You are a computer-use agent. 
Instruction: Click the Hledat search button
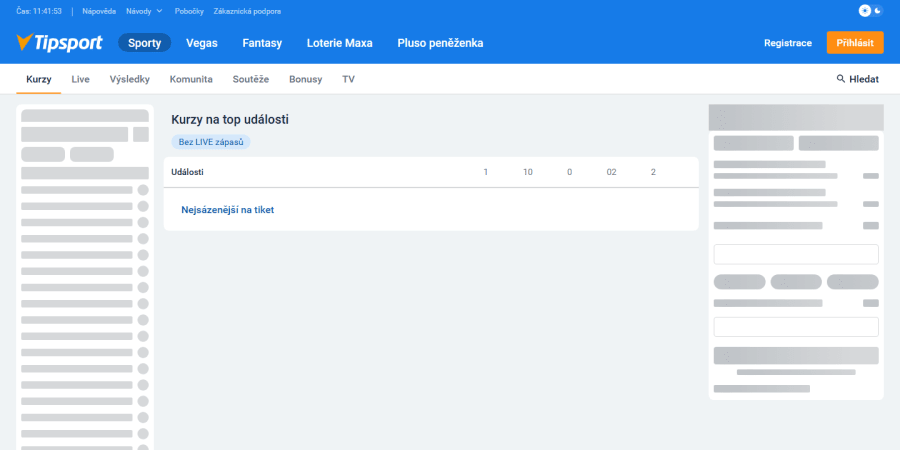(x=858, y=79)
